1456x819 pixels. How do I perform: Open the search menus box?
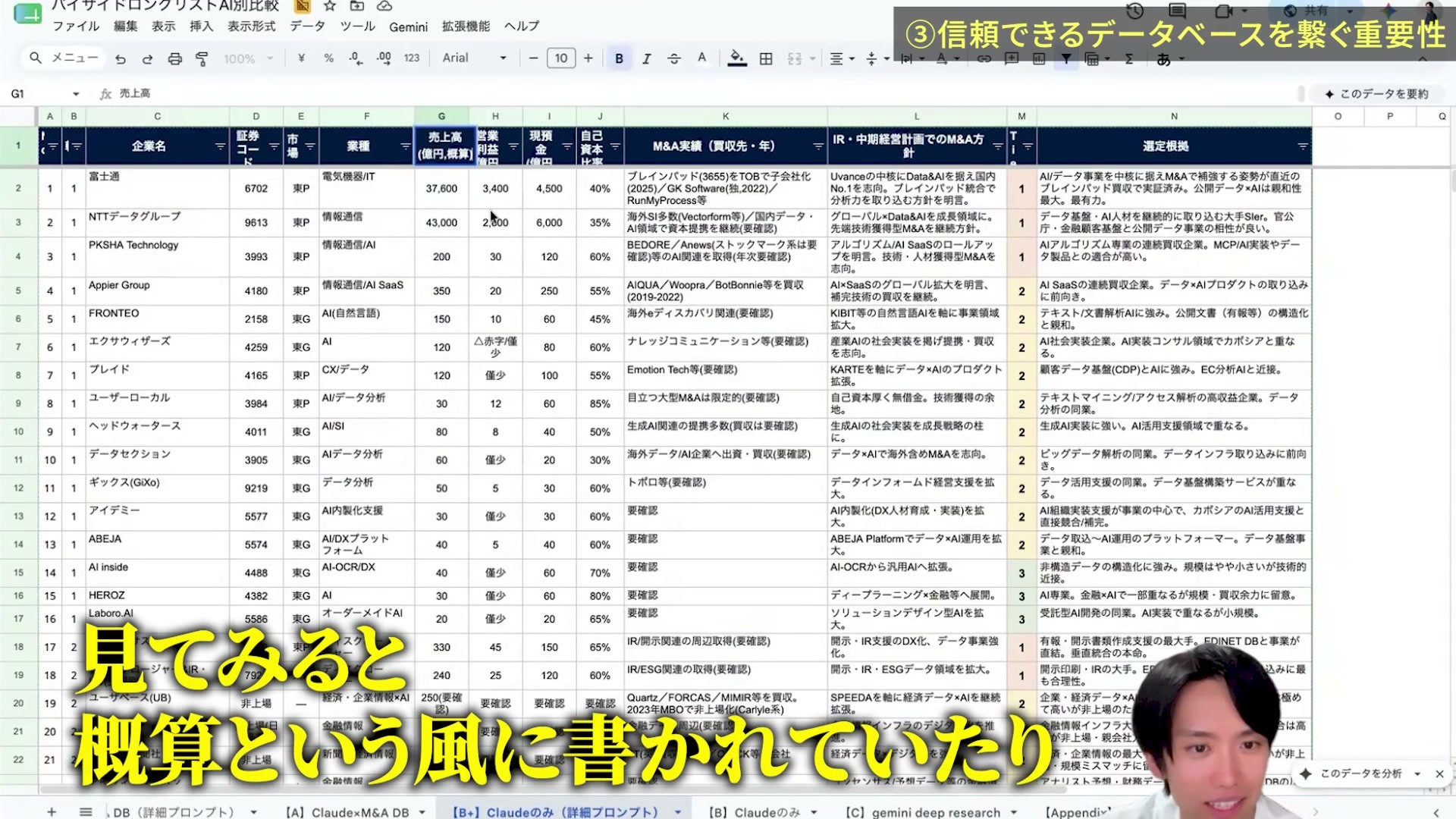[64, 58]
